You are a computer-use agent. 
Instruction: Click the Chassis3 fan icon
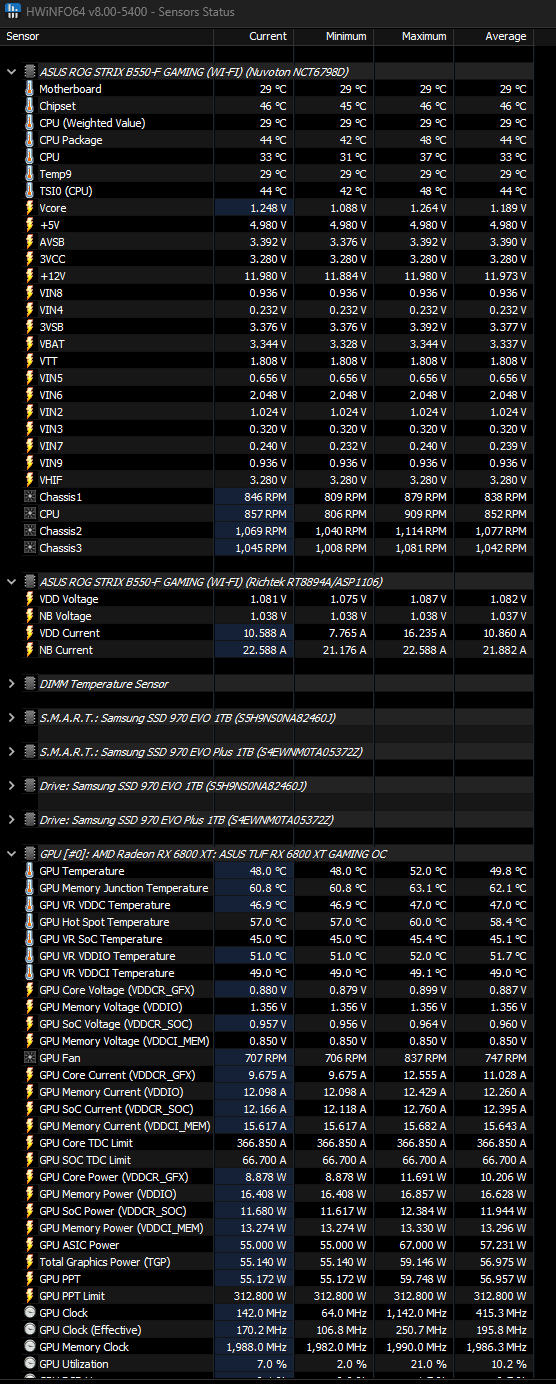pyautogui.click(x=29, y=548)
